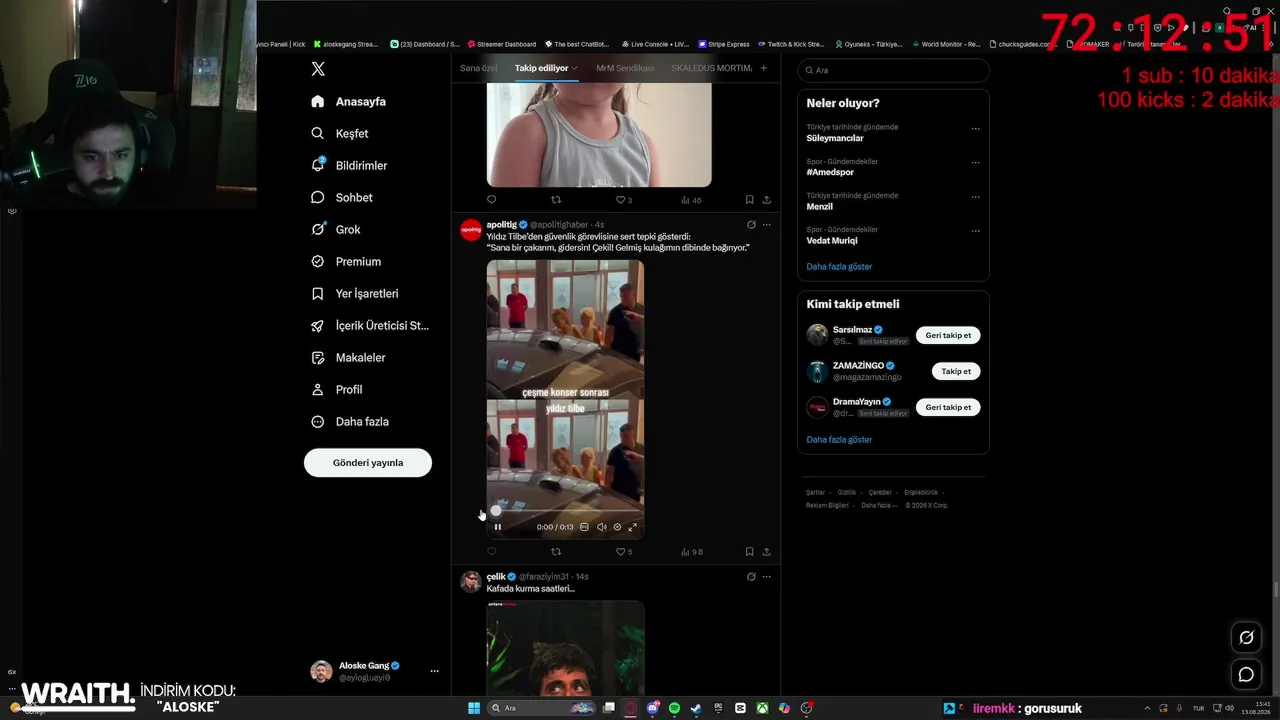Switch to the SKALEDUS MORTIMA tab

711,68
